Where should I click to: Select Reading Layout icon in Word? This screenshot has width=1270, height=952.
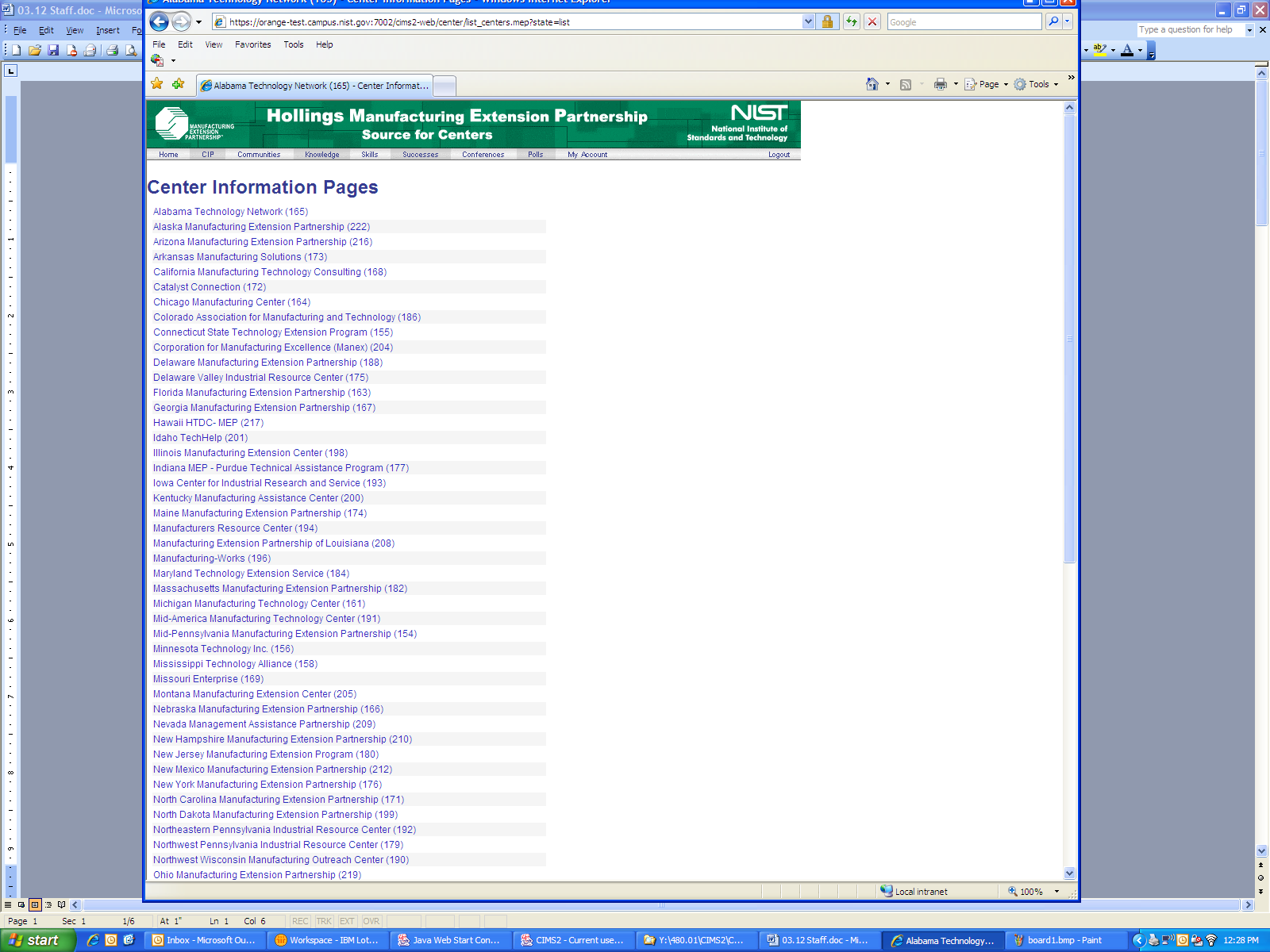click(x=62, y=904)
